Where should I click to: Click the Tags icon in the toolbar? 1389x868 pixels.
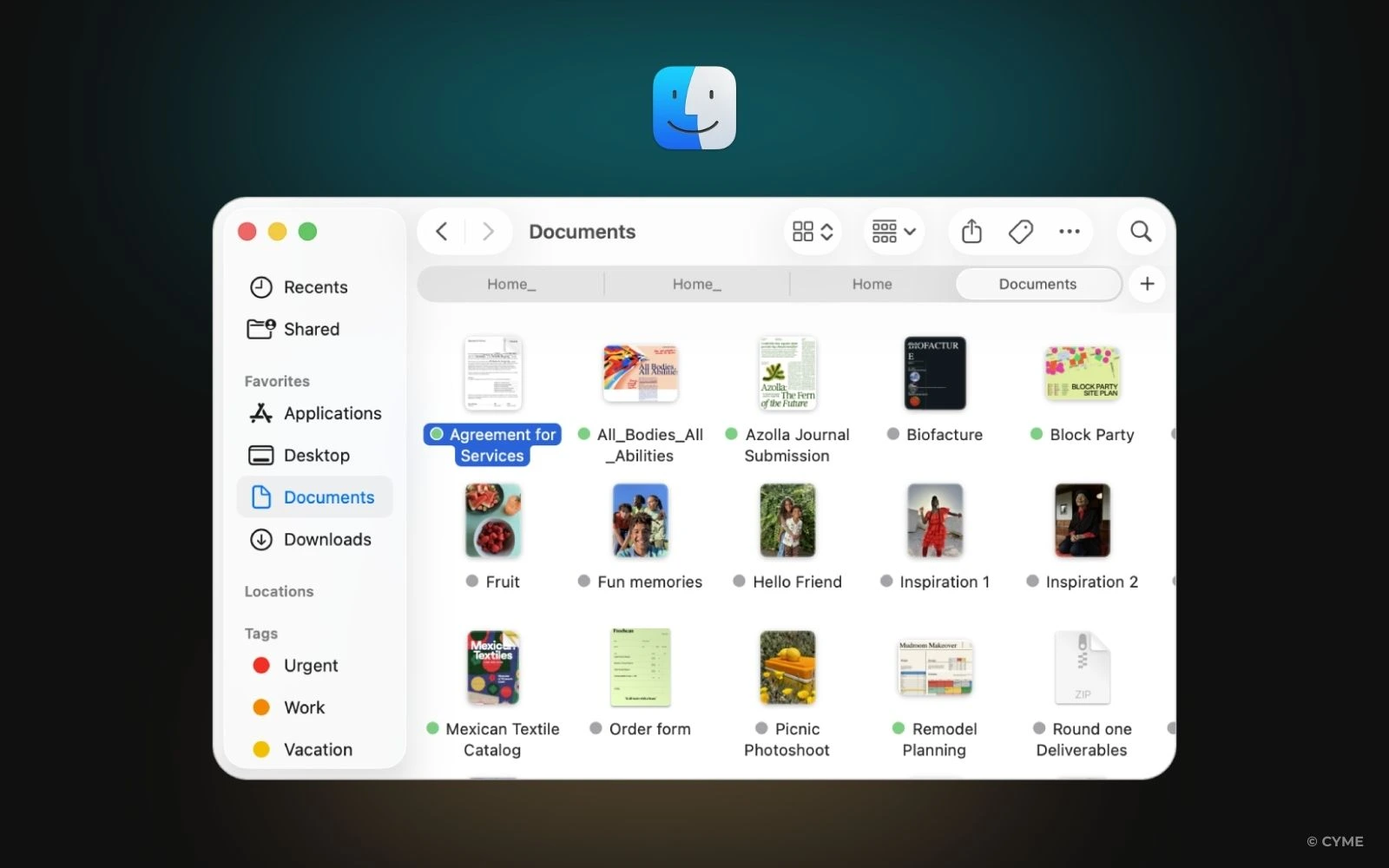click(1021, 231)
